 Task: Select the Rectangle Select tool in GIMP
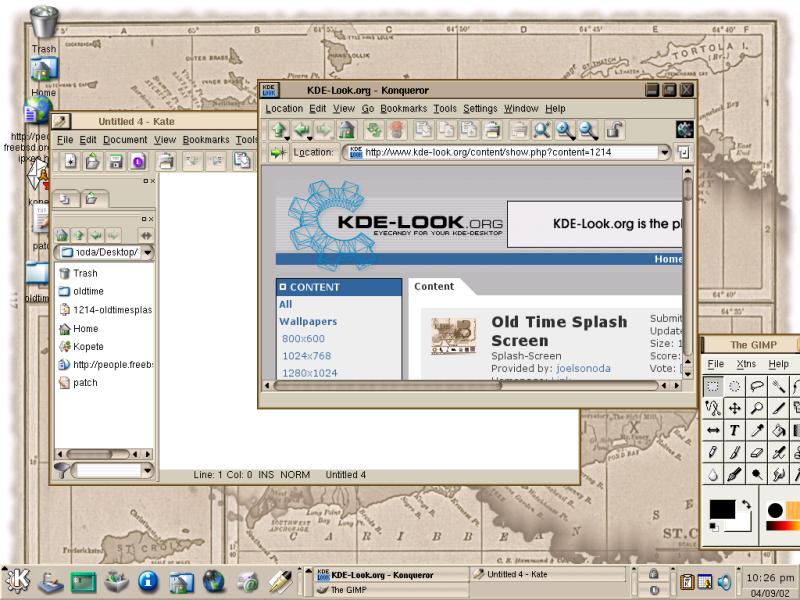click(713, 386)
